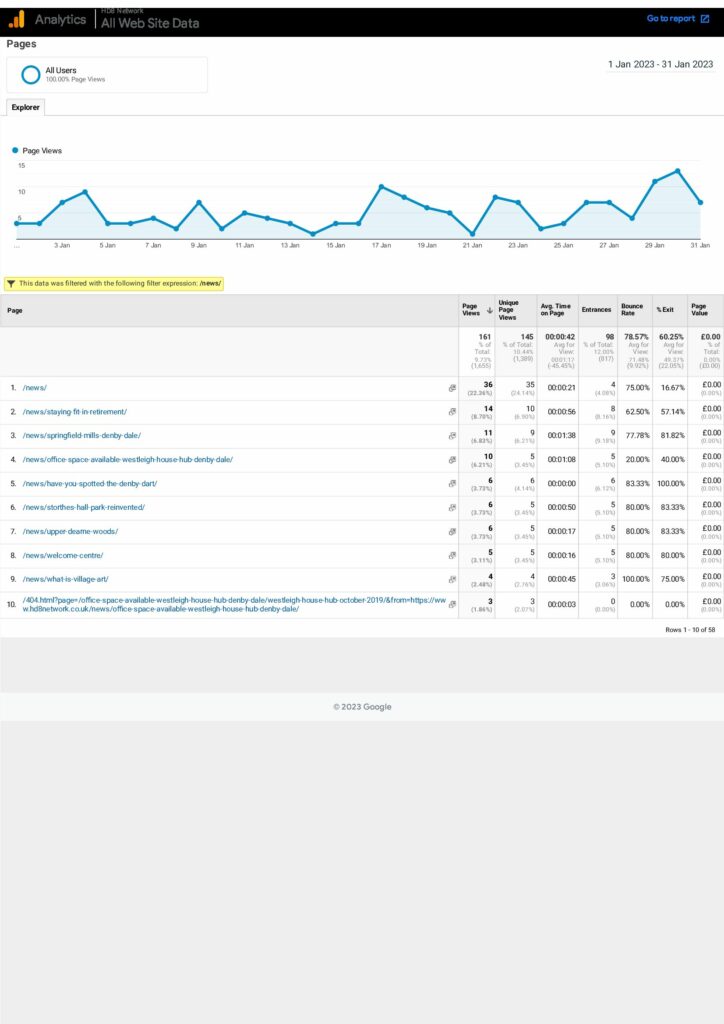Click the Go to report link
The height and width of the screenshot is (1024, 724).
coord(670,19)
